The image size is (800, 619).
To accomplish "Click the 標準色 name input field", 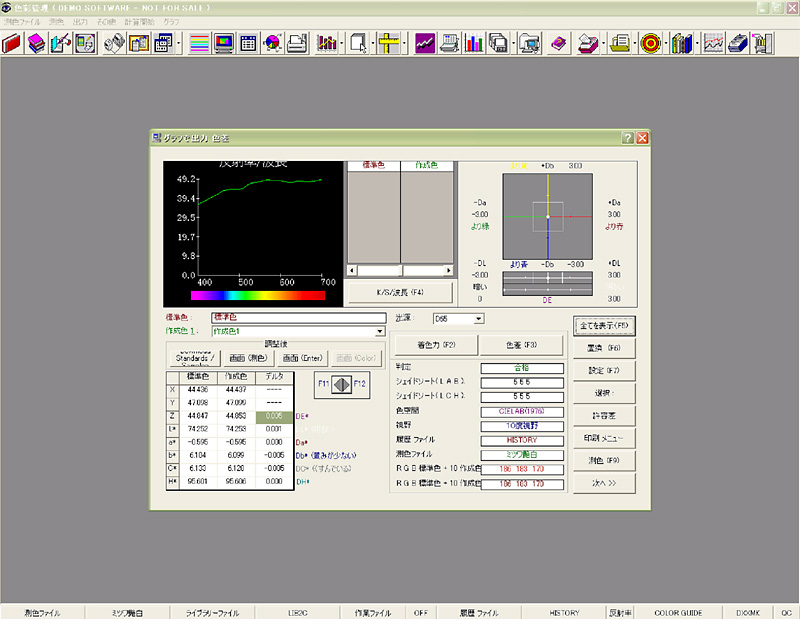I will tap(297, 317).
